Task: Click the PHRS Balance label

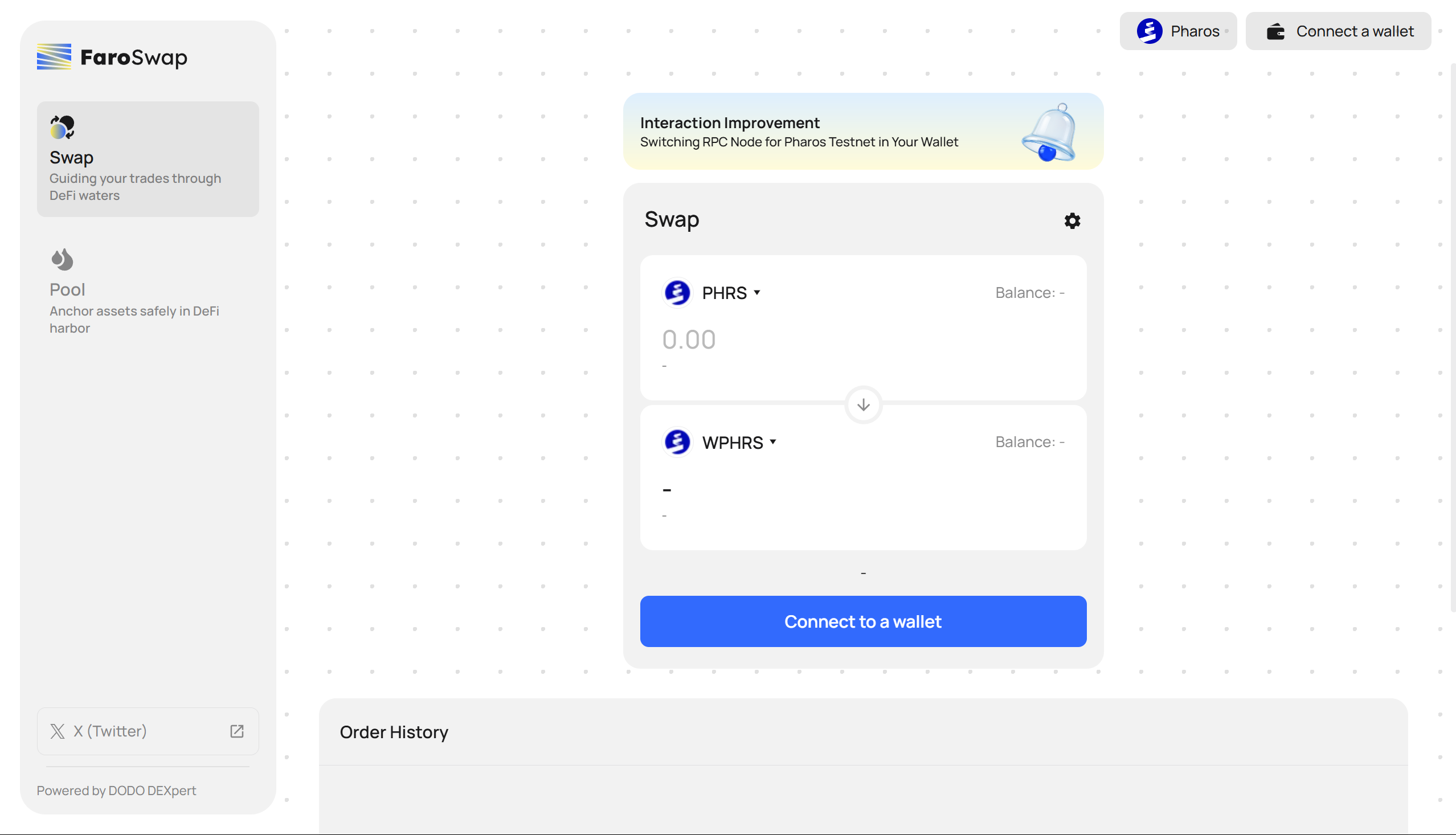Action: pos(1030,293)
